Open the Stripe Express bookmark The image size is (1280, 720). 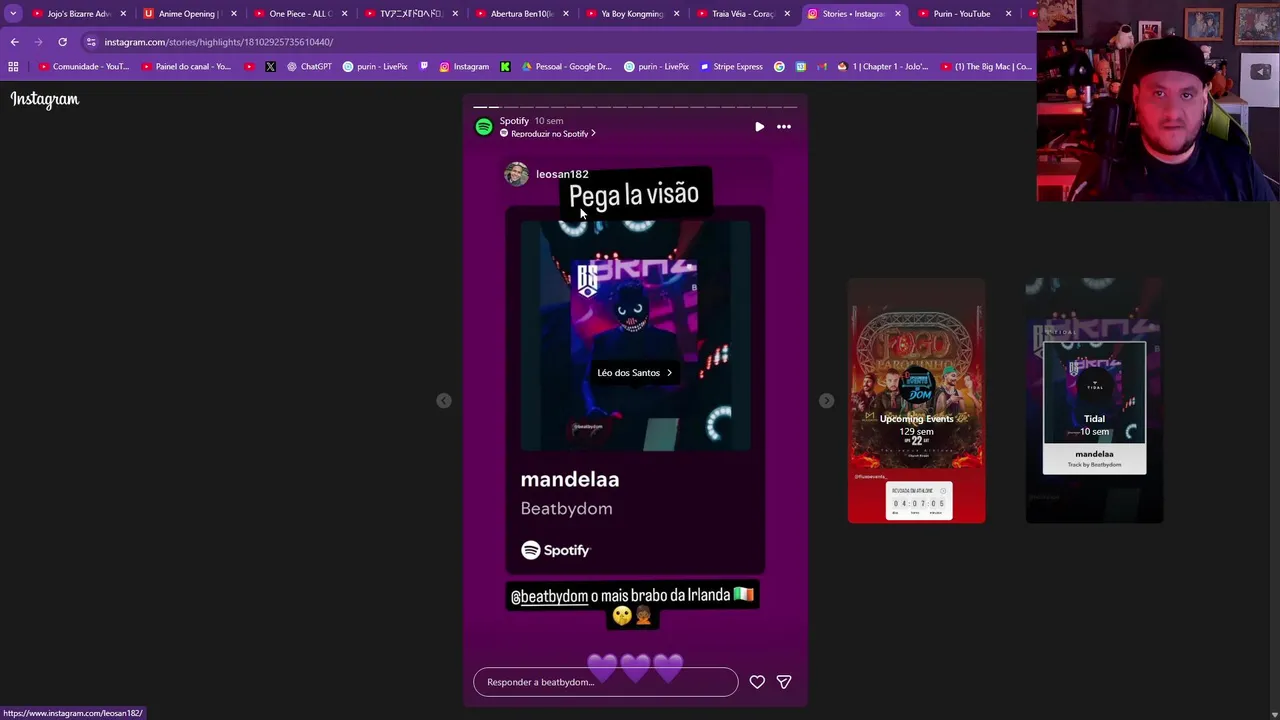click(x=731, y=67)
